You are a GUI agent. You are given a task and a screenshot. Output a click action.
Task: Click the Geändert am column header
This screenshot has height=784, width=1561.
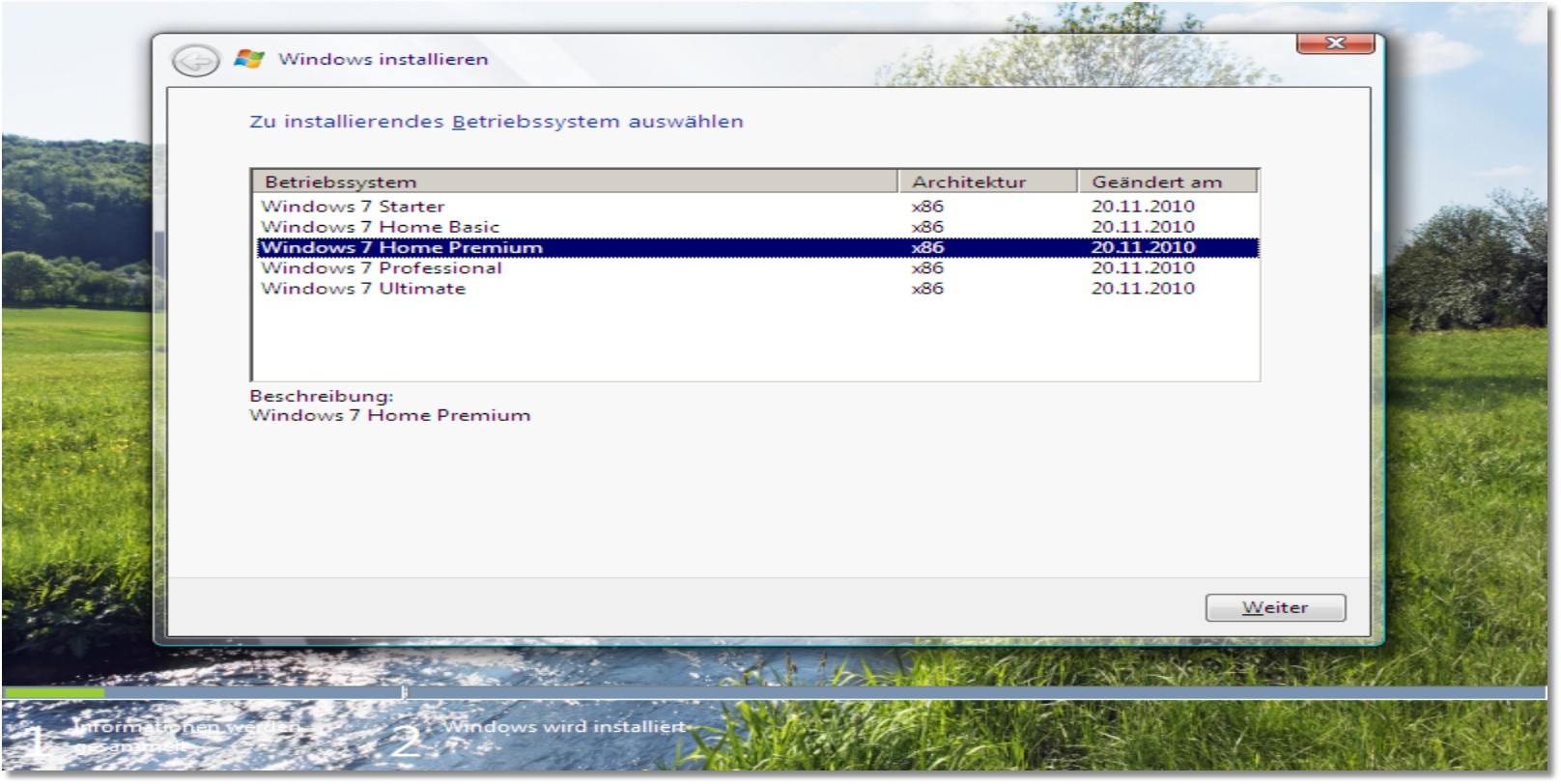coord(1168,182)
